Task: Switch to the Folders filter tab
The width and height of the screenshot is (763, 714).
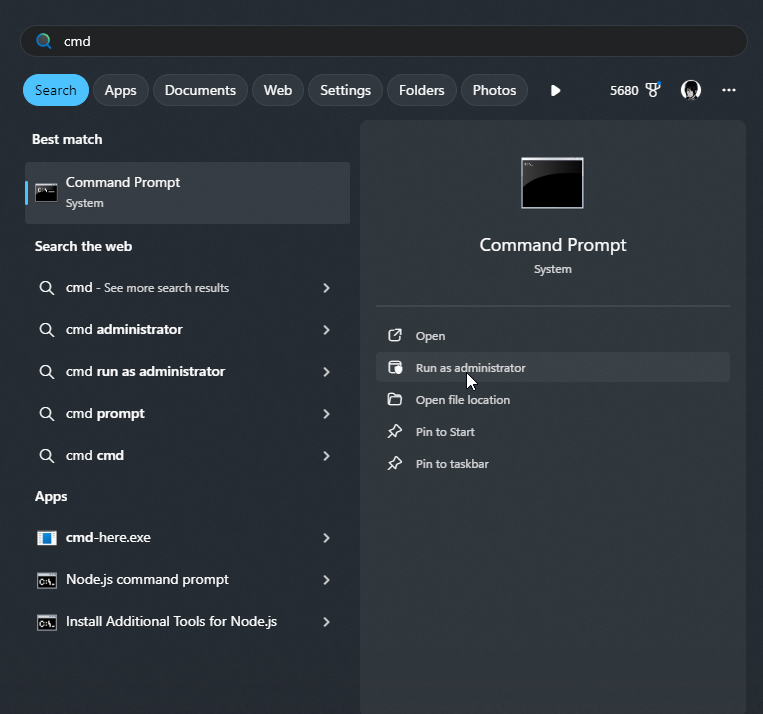Action: (421, 90)
